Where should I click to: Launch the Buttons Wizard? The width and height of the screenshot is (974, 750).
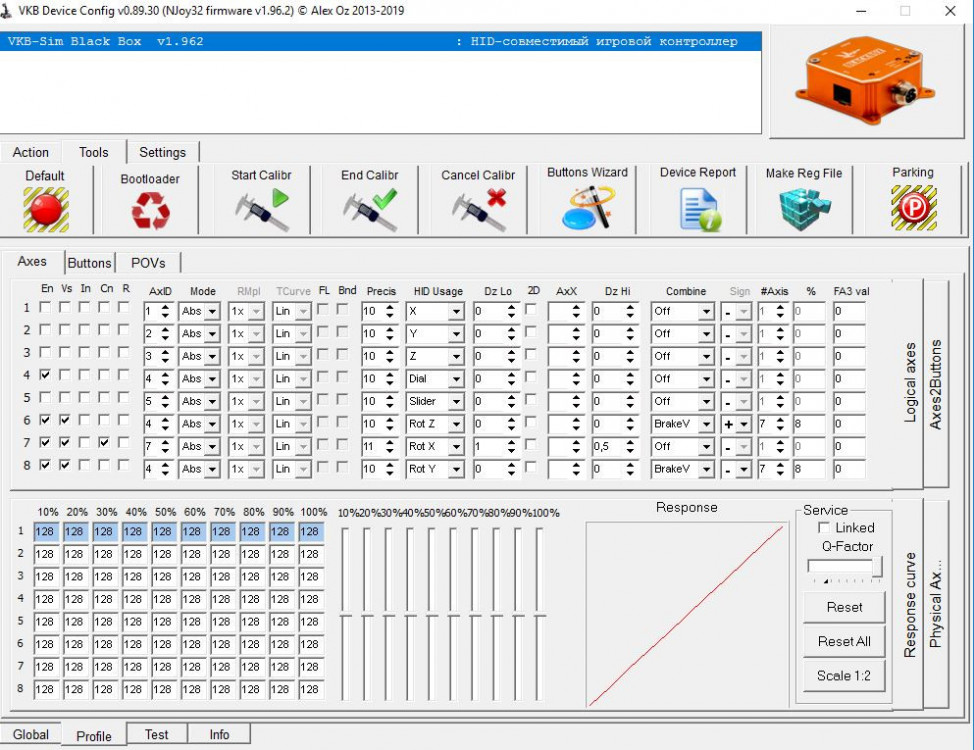[587, 208]
